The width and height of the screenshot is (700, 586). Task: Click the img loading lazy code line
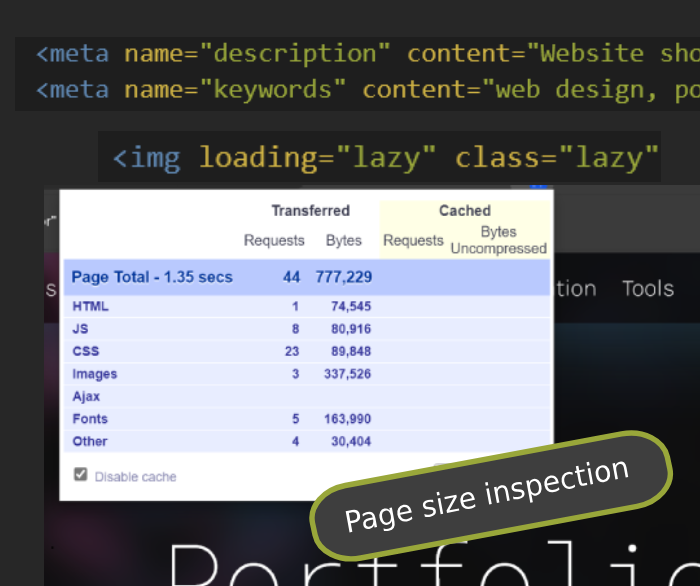click(385, 157)
